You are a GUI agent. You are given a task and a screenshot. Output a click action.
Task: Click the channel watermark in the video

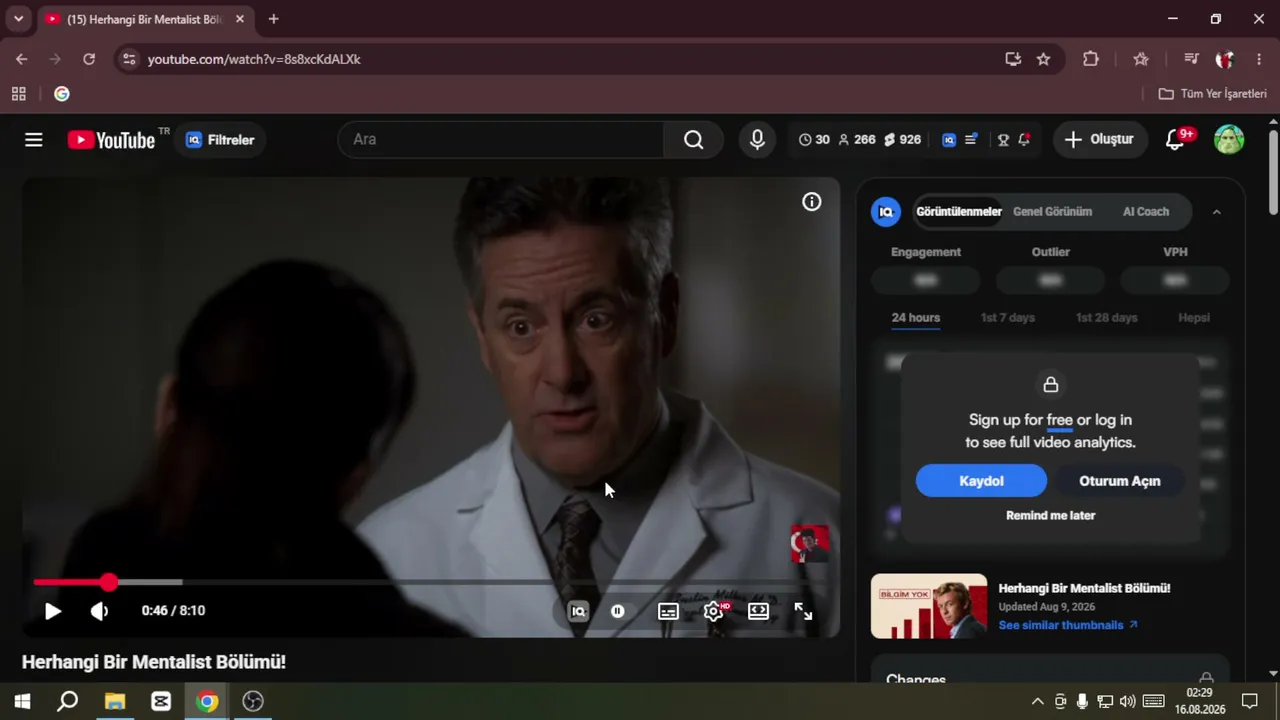tap(809, 544)
